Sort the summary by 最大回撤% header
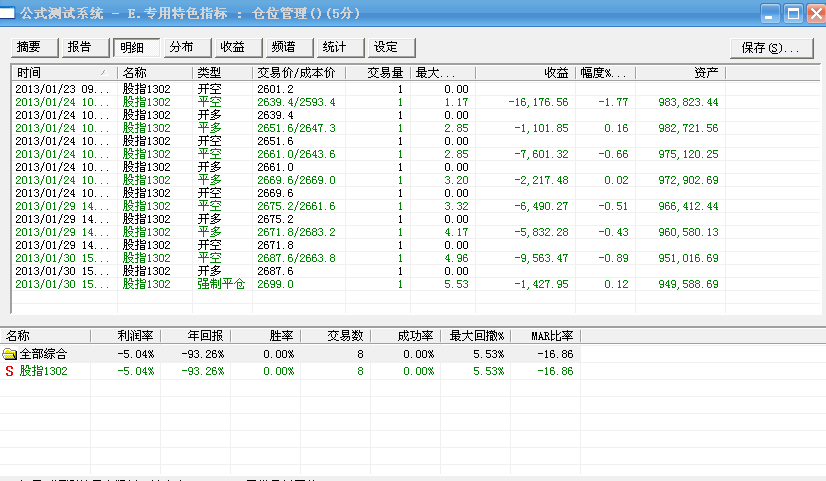826x481 pixels. pyautogui.click(x=477, y=336)
